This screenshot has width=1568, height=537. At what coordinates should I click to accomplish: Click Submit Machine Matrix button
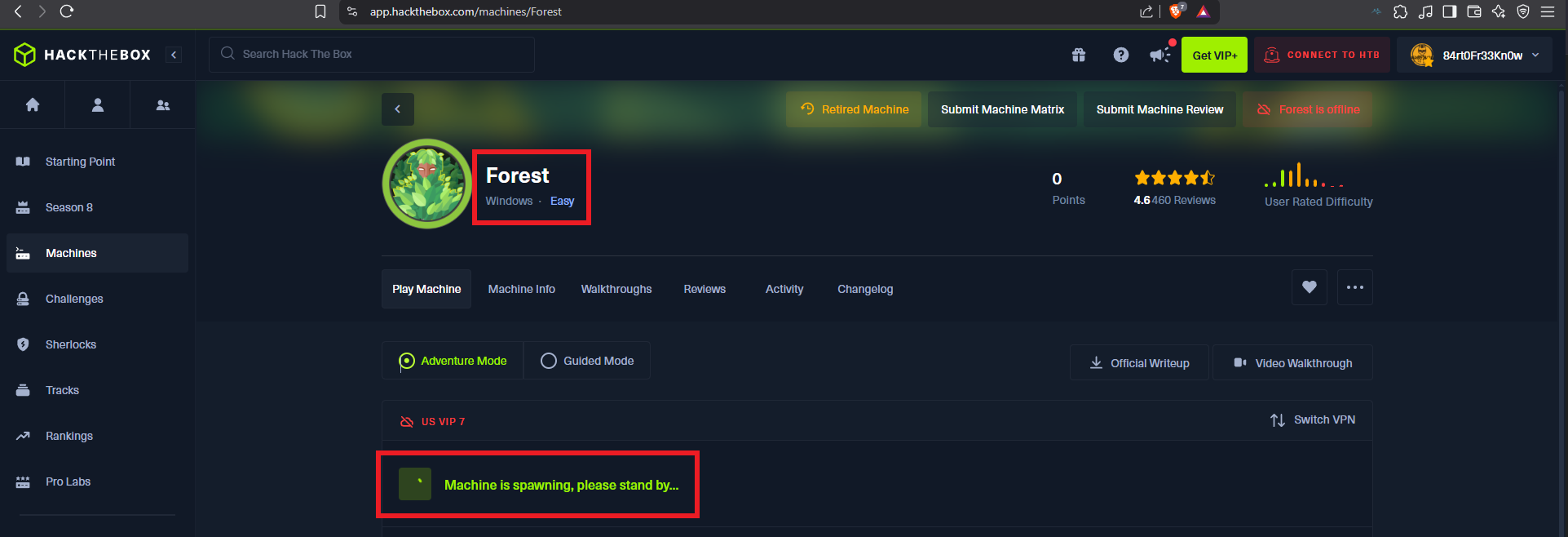click(1002, 109)
